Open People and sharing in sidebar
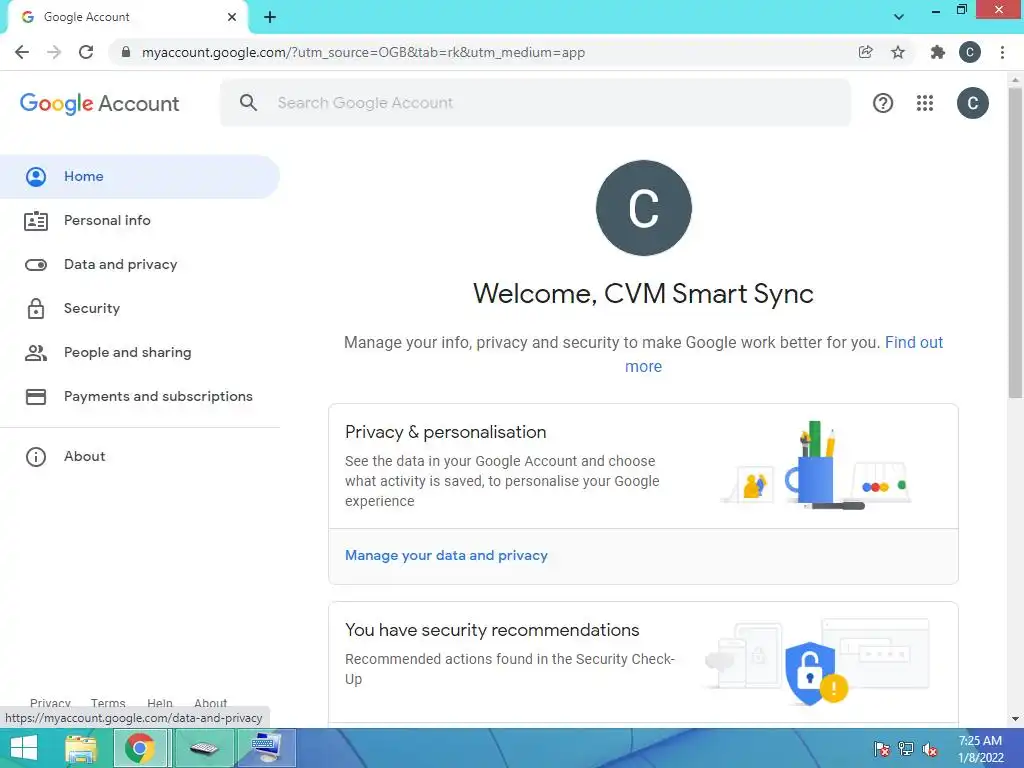Screen dimensions: 1024x768 (x=140, y=353)
